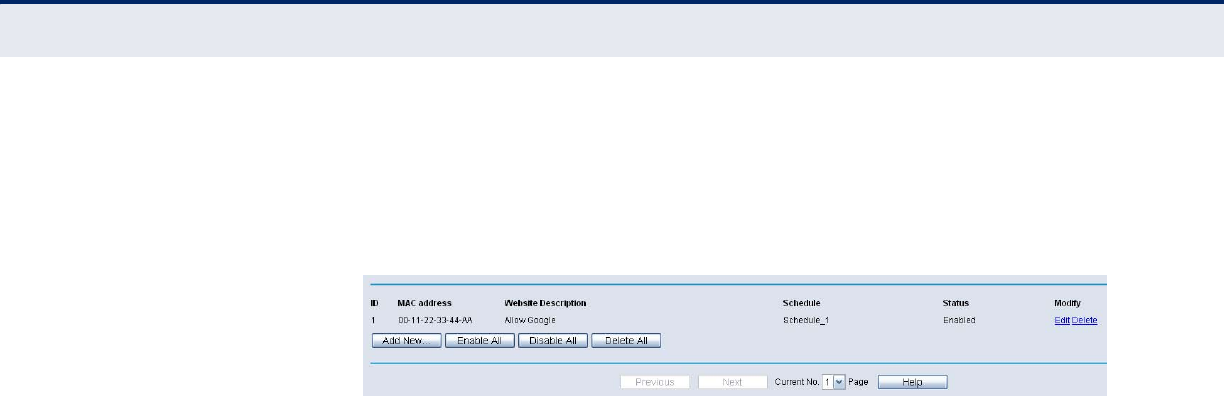Image resolution: width=1224 pixels, height=396 pixels.
Task: Select the Allow Google description cell
Action: 530,320
